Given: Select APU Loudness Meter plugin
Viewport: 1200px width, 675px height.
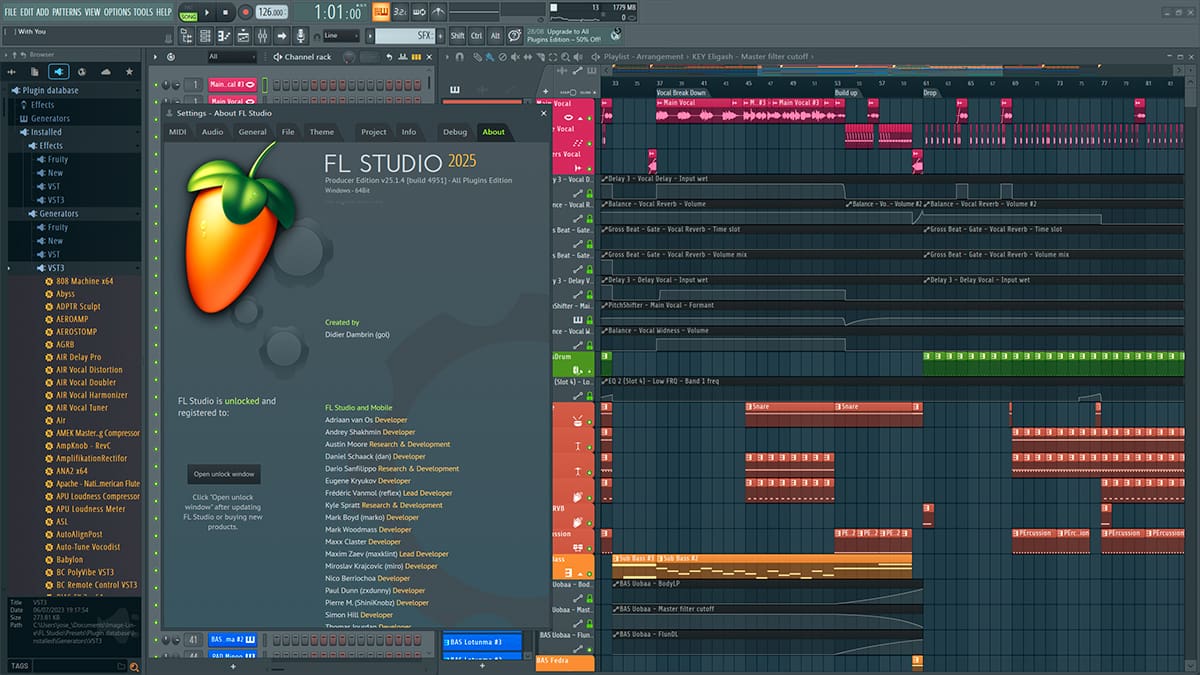Looking at the screenshot, I should [x=91, y=509].
